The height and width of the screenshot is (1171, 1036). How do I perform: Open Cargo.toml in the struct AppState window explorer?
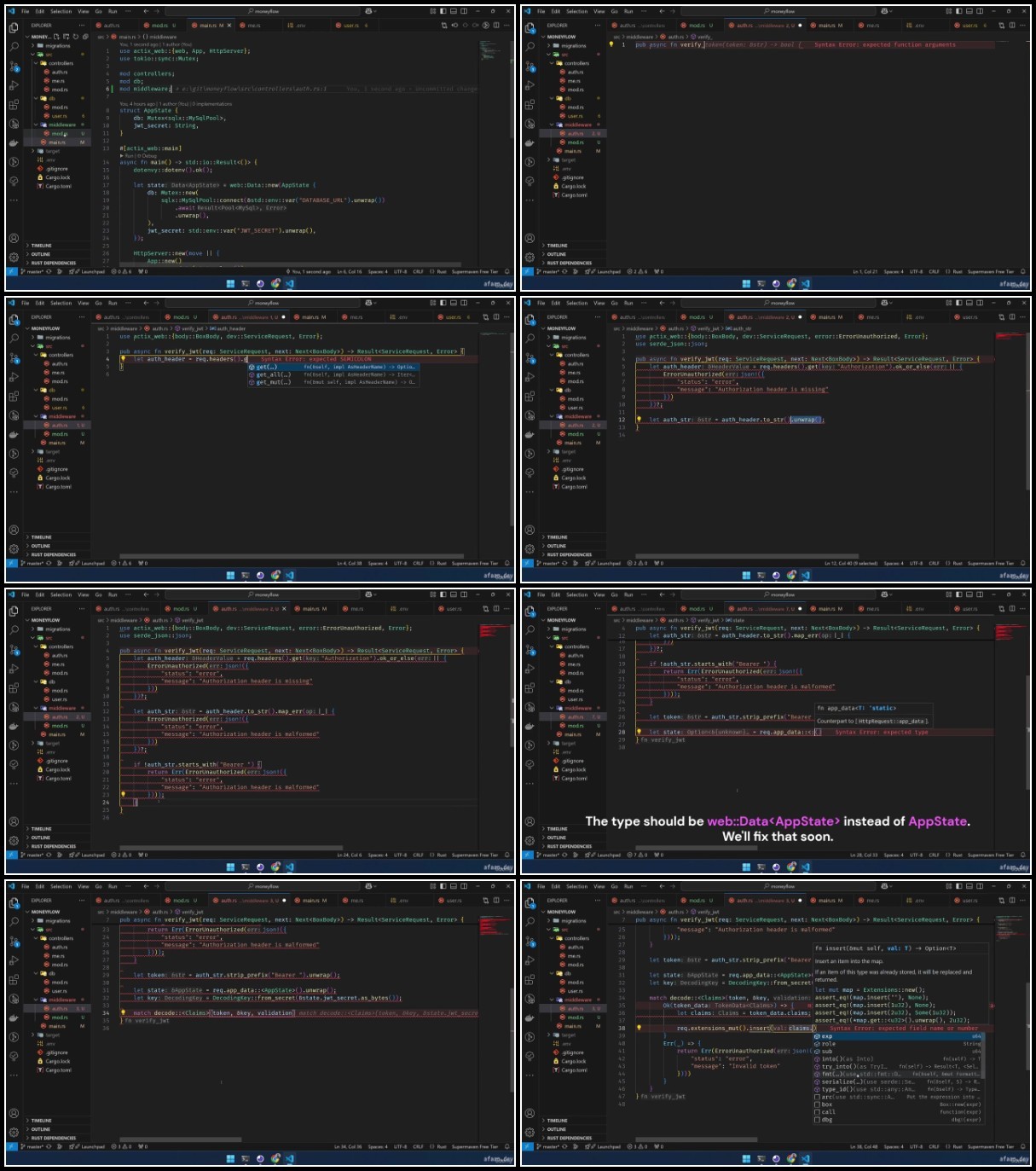(58, 186)
